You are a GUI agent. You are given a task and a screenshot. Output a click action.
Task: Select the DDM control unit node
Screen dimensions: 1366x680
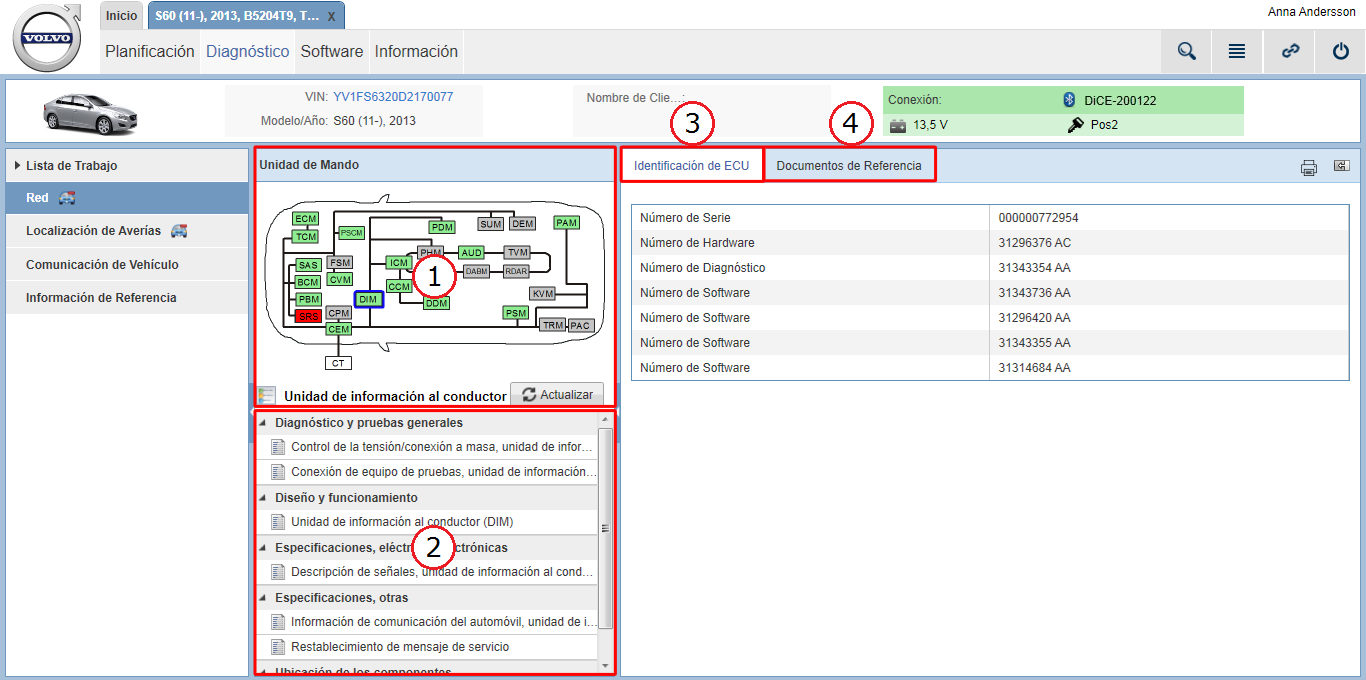(x=436, y=303)
